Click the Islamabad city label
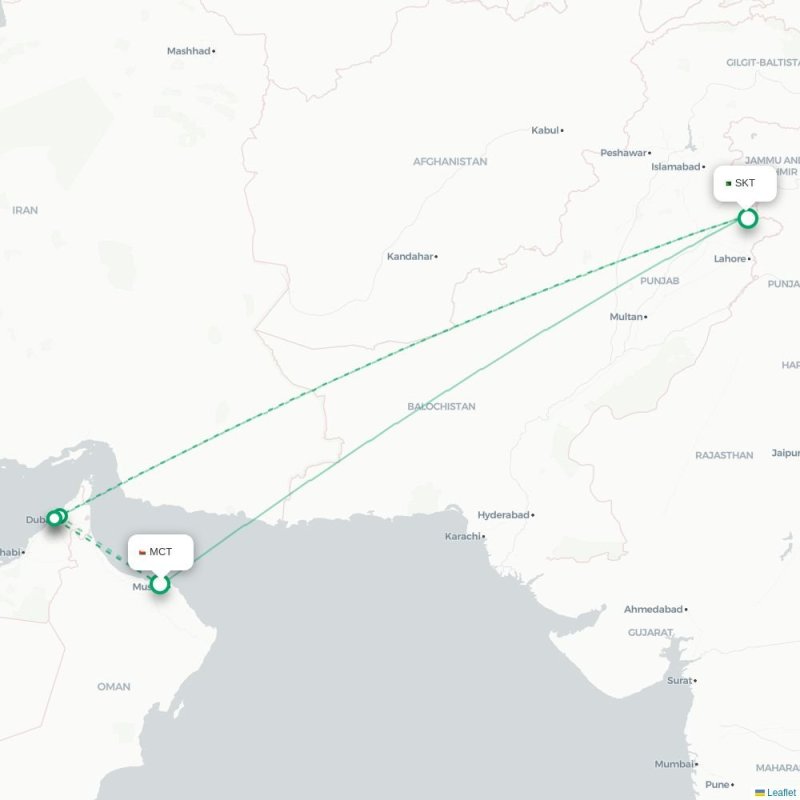Image resolution: width=800 pixels, height=800 pixels. pos(676,167)
